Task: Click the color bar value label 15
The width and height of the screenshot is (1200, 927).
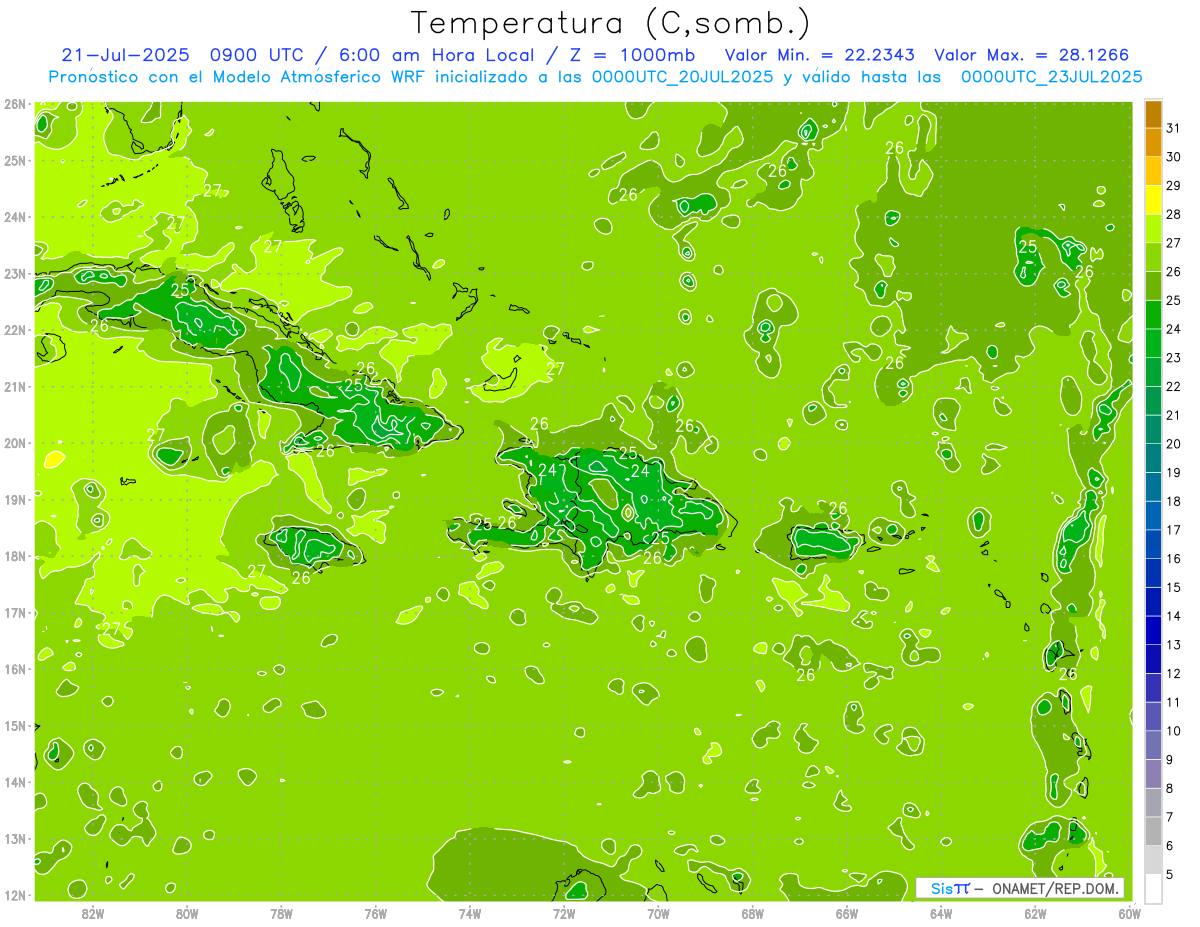Action: (1174, 587)
